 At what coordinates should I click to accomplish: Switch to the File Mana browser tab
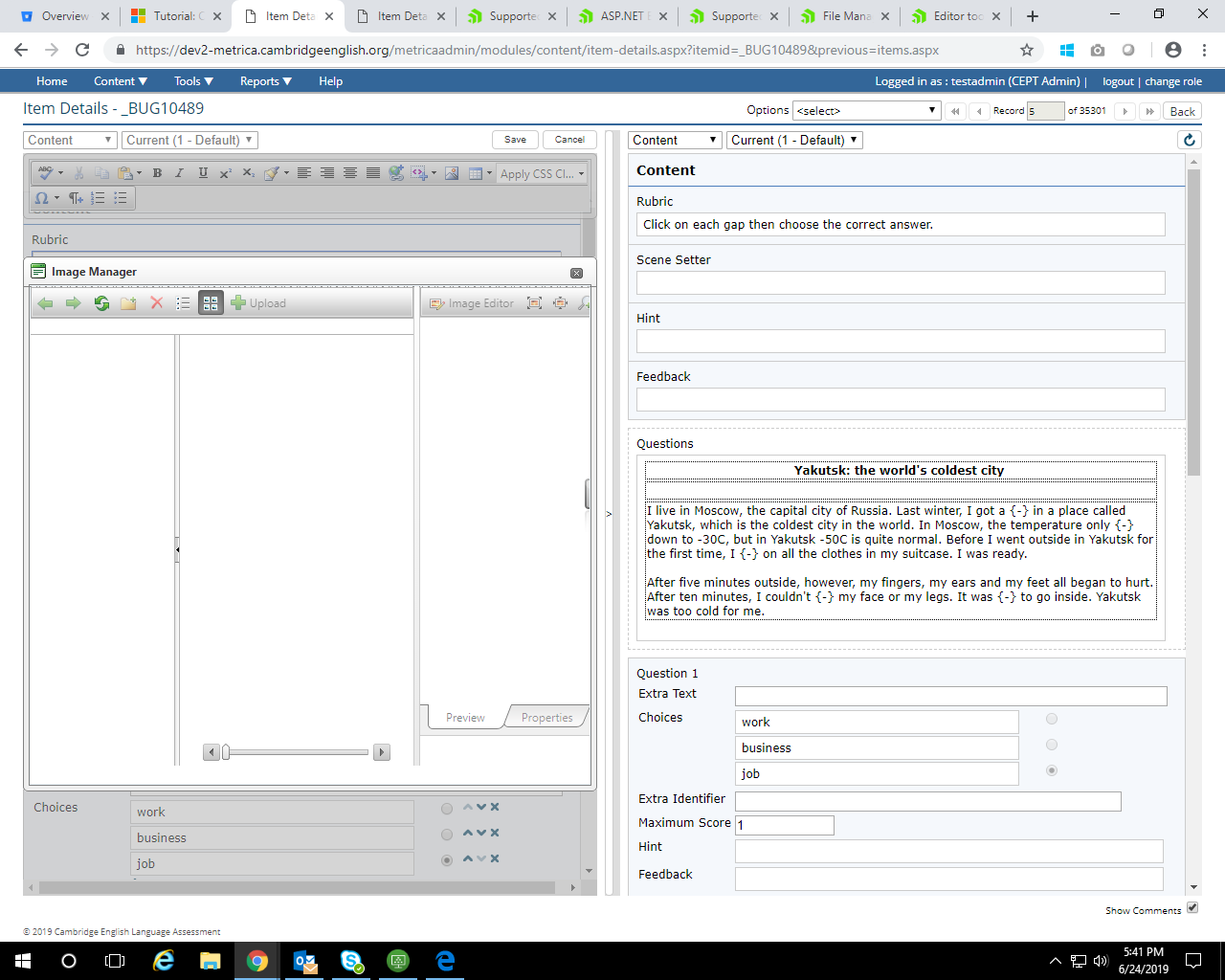pyautogui.click(x=846, y=16)
